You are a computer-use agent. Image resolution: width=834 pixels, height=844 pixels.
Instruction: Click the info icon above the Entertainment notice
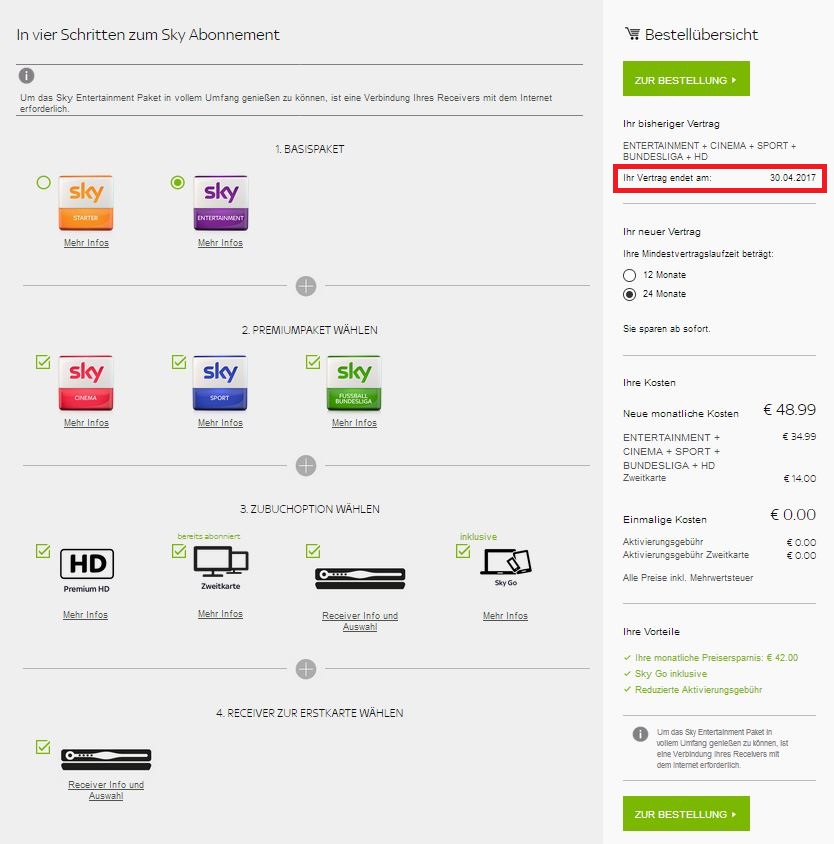(26, 75)
